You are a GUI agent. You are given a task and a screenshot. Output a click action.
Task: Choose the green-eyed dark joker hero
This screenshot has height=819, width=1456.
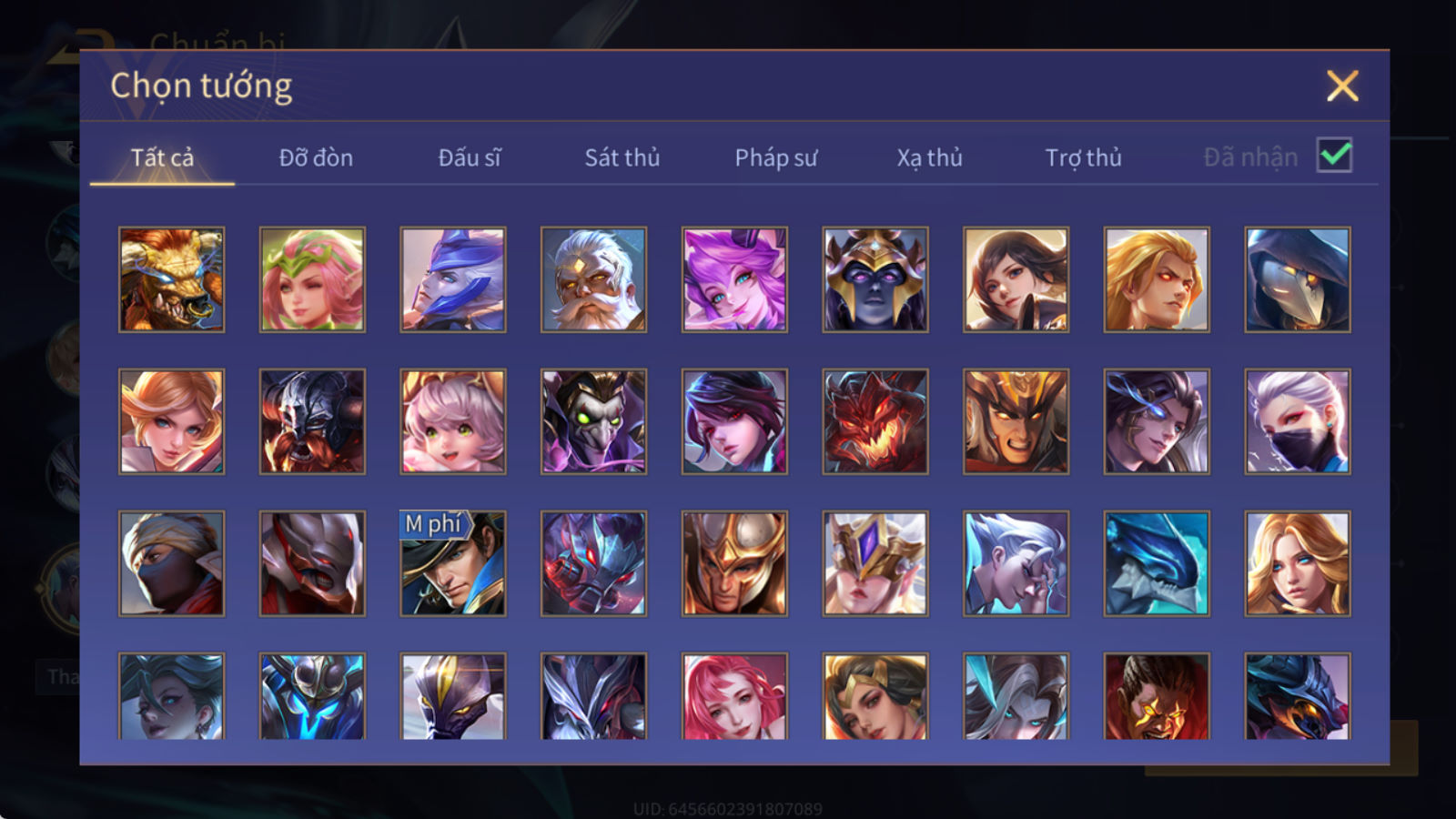point(593,421)
